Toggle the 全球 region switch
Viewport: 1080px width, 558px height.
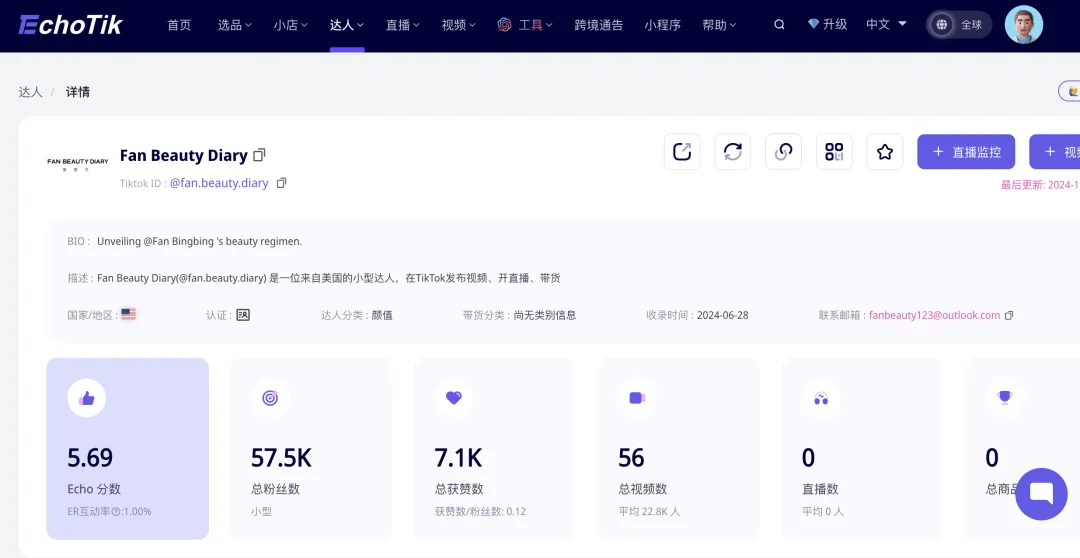[959, 25]
